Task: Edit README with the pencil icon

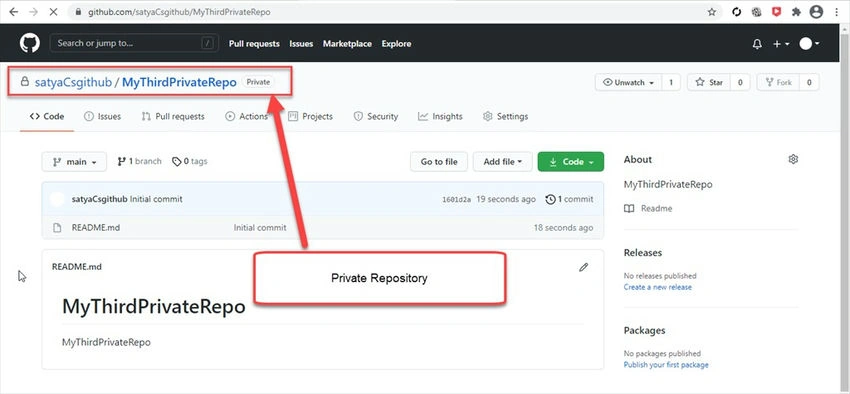Action: (x=583, y=267)
